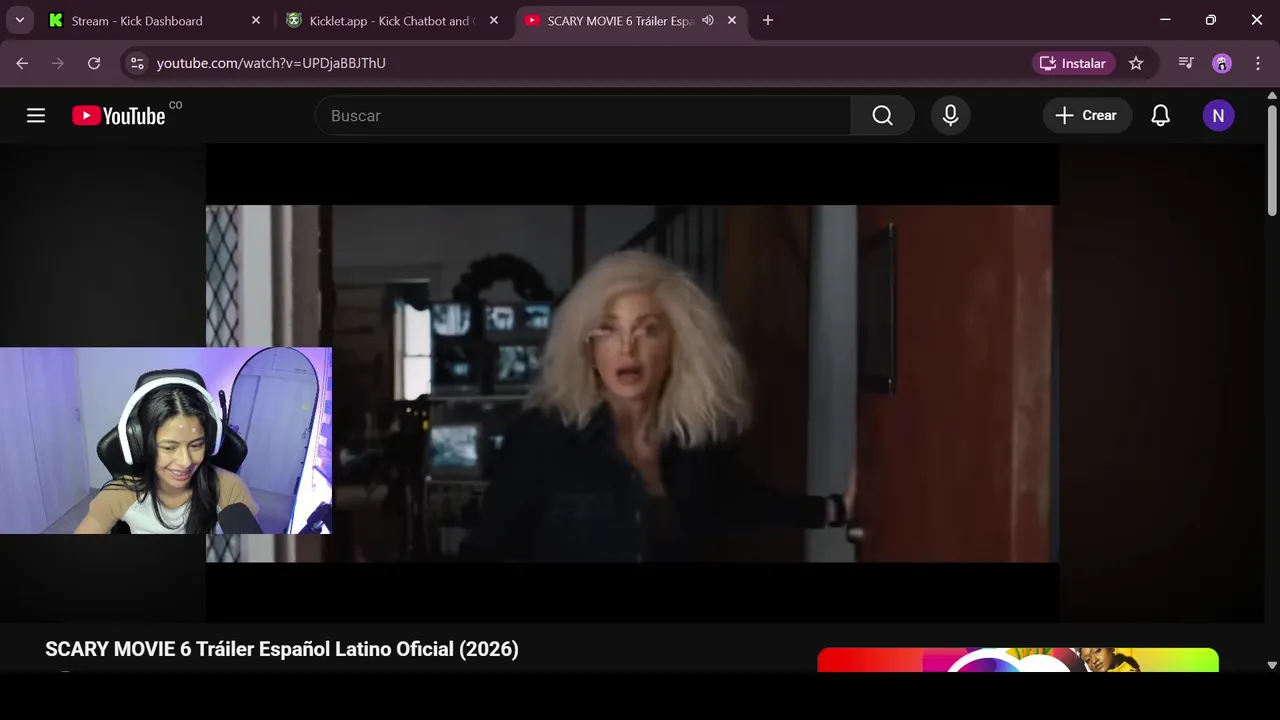Click the colorful thumbnail in the sidebar
1280x720 pixels.
(1018, 660)
